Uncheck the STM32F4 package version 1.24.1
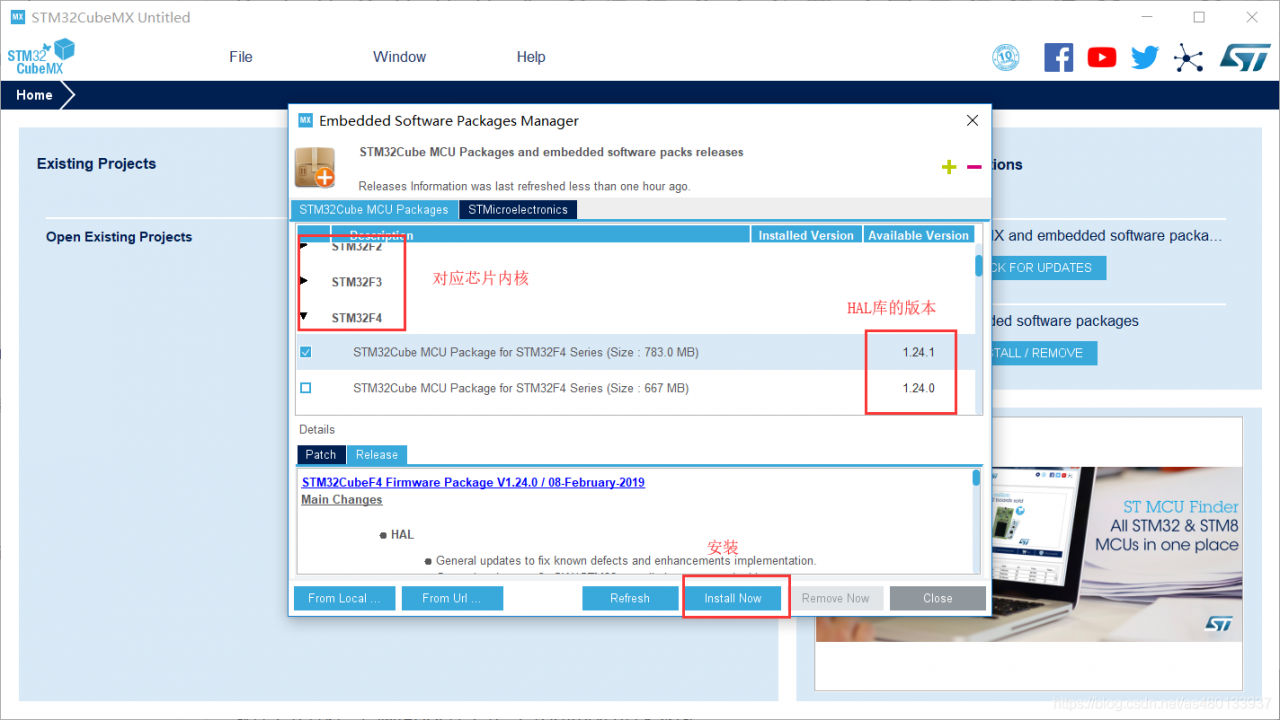This screenshot has height=720, width=1280. click(x=306, y=352)
